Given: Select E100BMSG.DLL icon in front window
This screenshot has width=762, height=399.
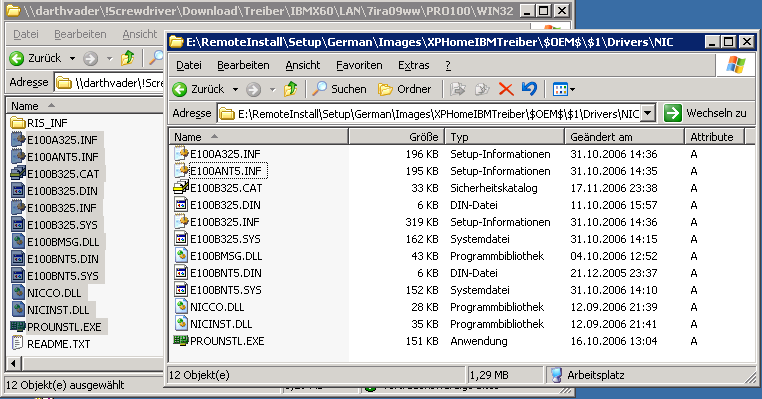Looking at the screenshot, I should pyautogui.click(x=181, y=256).
